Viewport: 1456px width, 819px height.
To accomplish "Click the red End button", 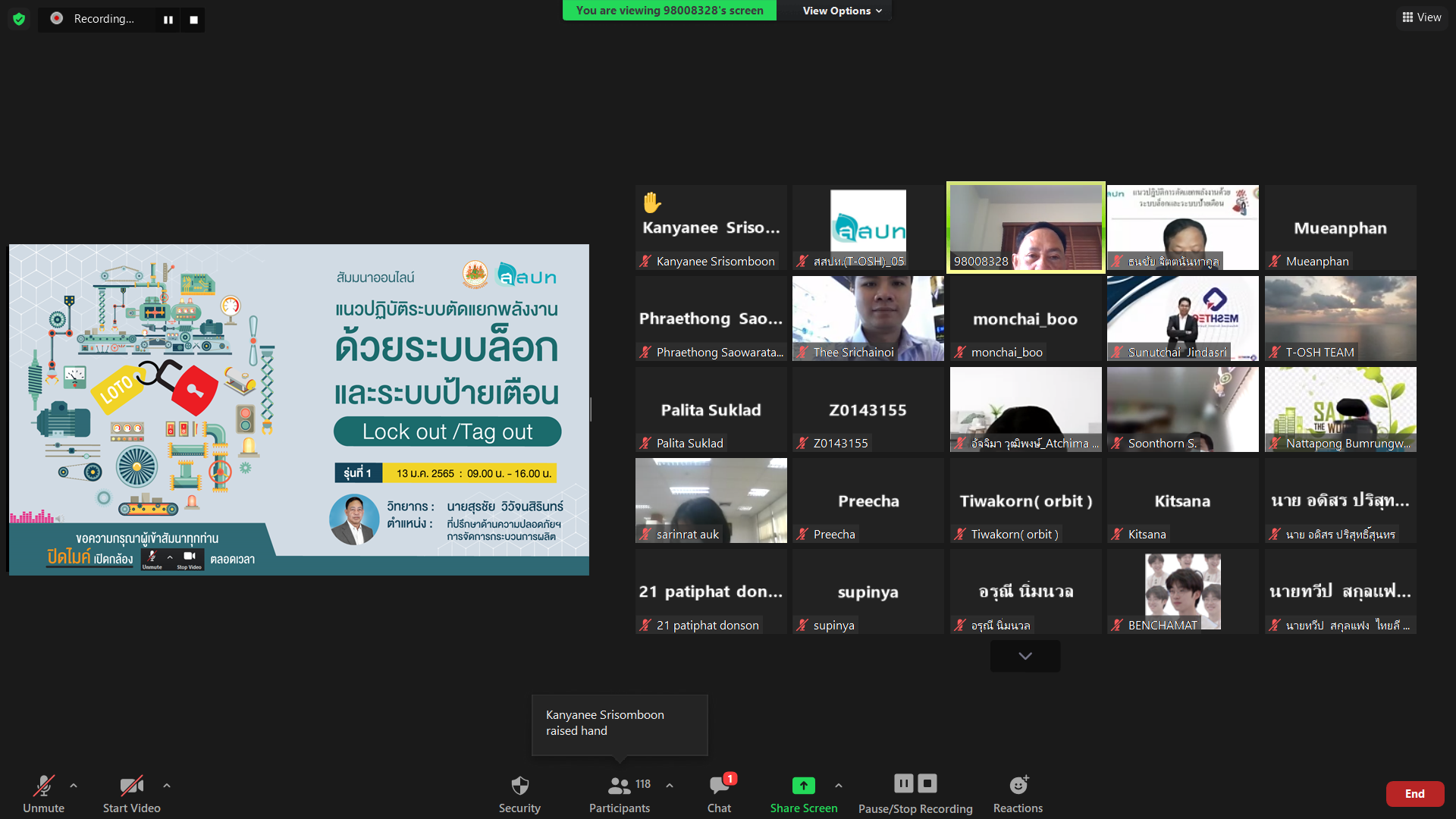I will tap(1414, 794).
